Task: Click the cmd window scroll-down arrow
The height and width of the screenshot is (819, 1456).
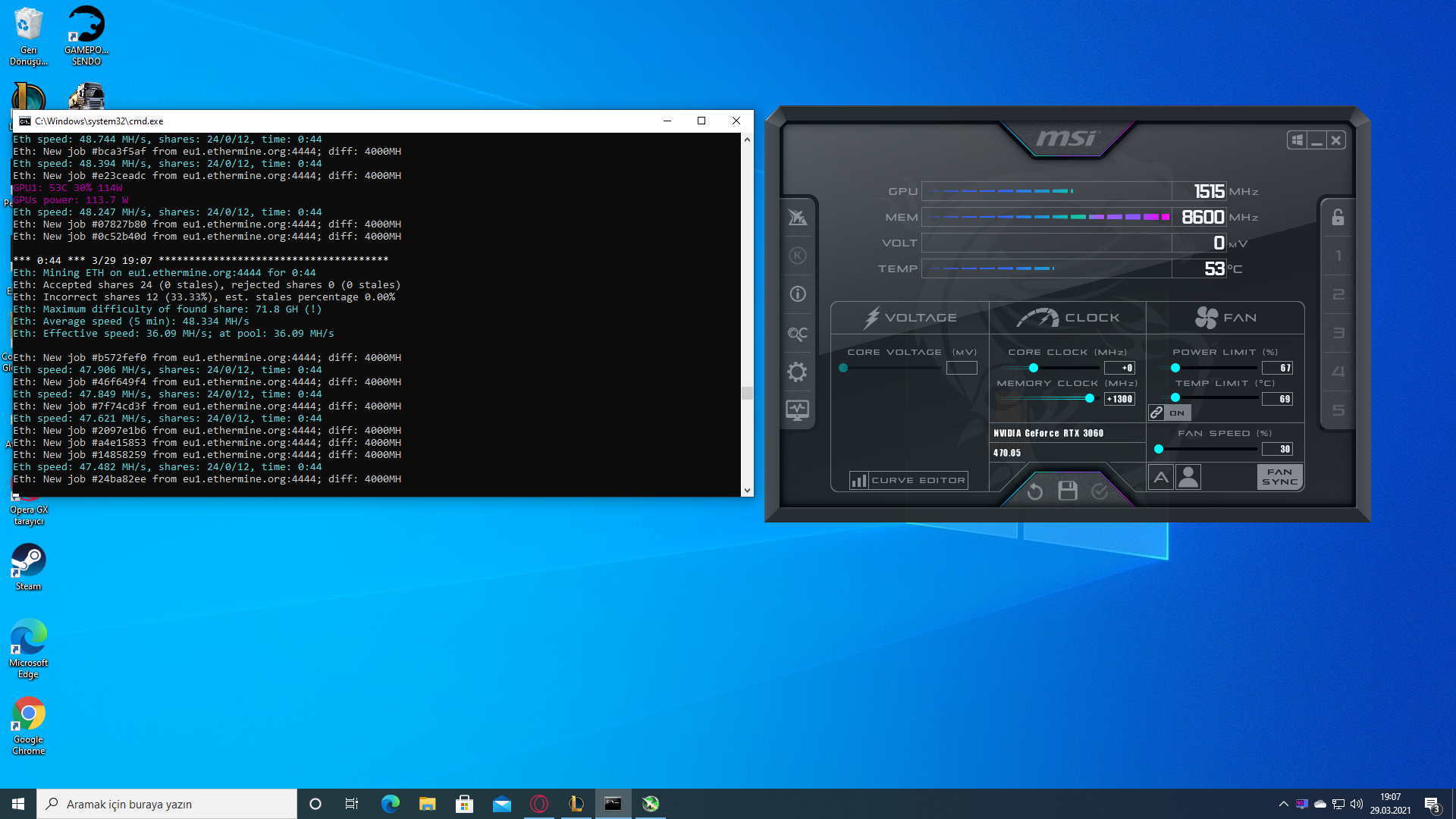Action: coord(748,491)
